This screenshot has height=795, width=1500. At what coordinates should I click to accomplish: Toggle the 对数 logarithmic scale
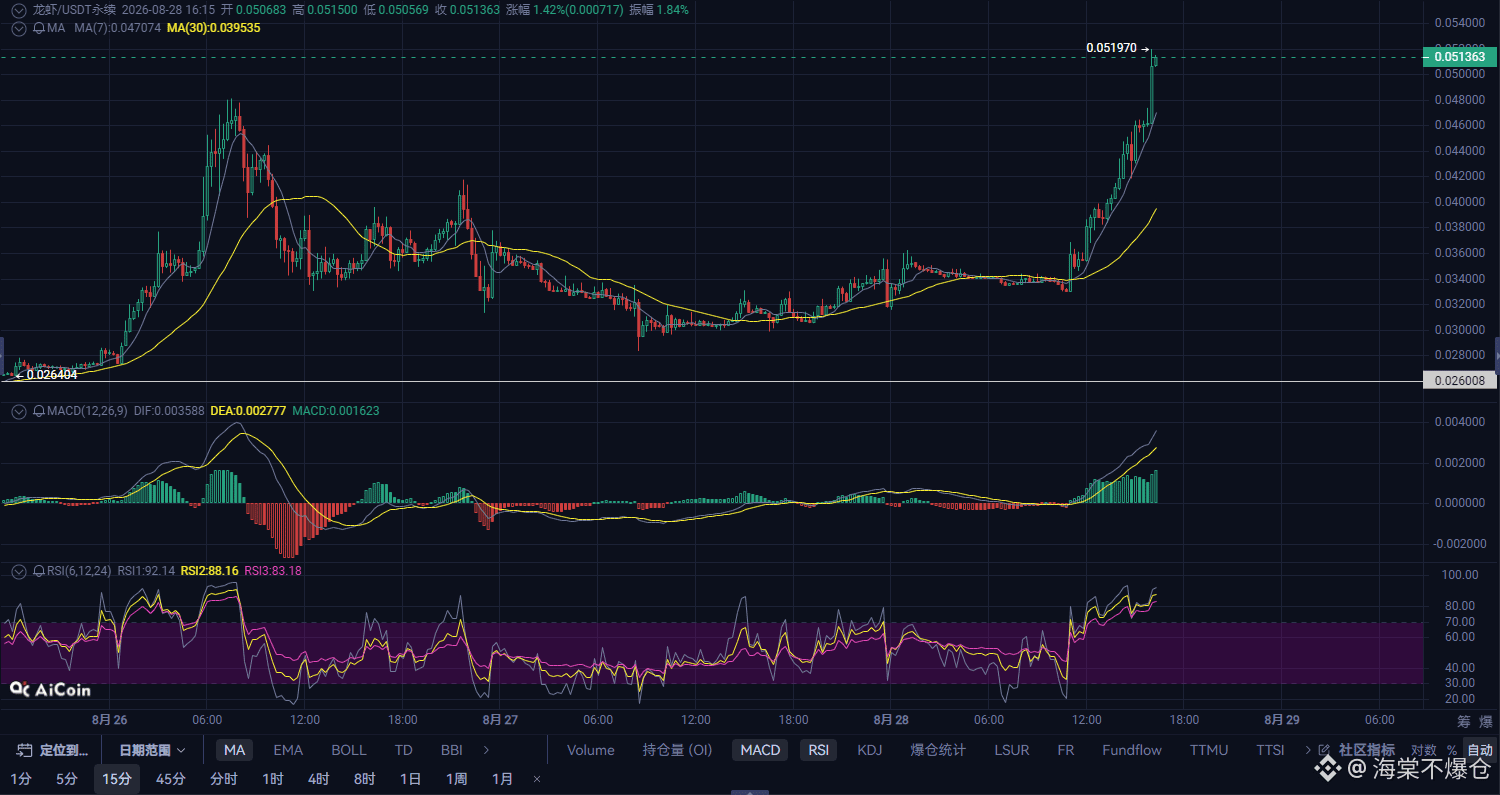point(1424,750)
